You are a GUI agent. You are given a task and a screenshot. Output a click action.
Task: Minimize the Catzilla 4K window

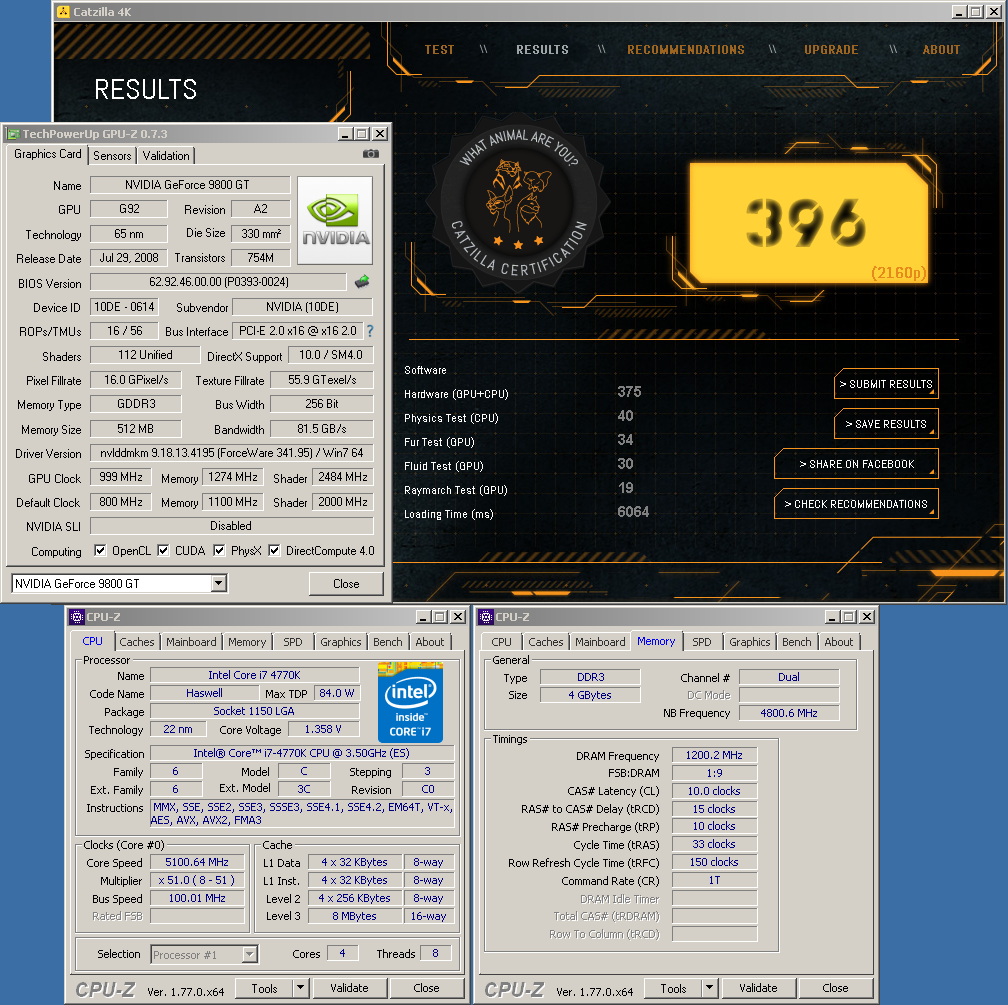(958, 12)
